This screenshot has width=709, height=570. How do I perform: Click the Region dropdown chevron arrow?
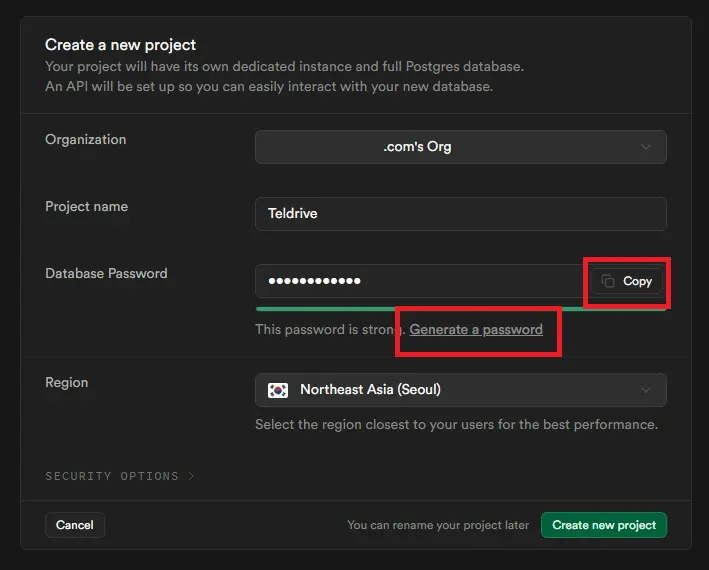click(x=645, y=390)
